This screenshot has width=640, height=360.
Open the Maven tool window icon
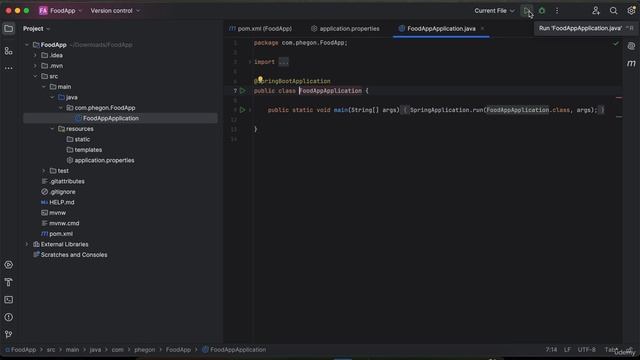click(631, 64)
